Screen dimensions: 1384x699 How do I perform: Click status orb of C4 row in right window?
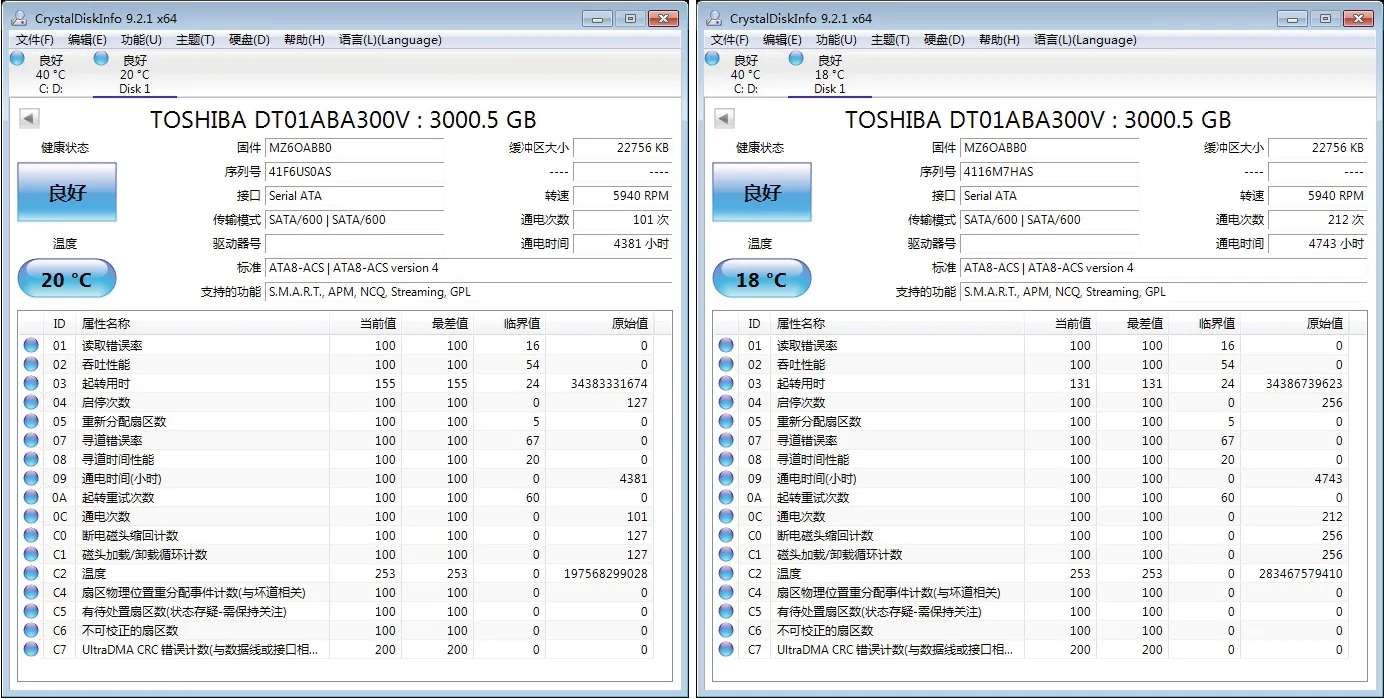click(x=726, y=593)
